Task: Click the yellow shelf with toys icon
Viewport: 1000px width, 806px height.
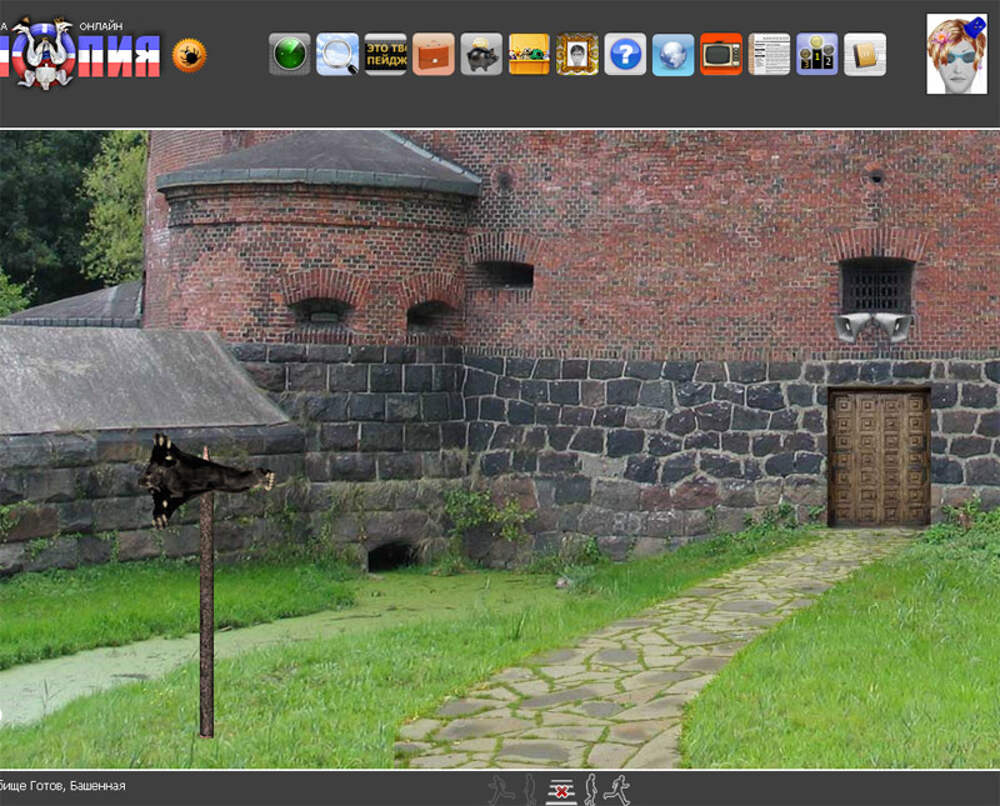Action: point(529,54)
